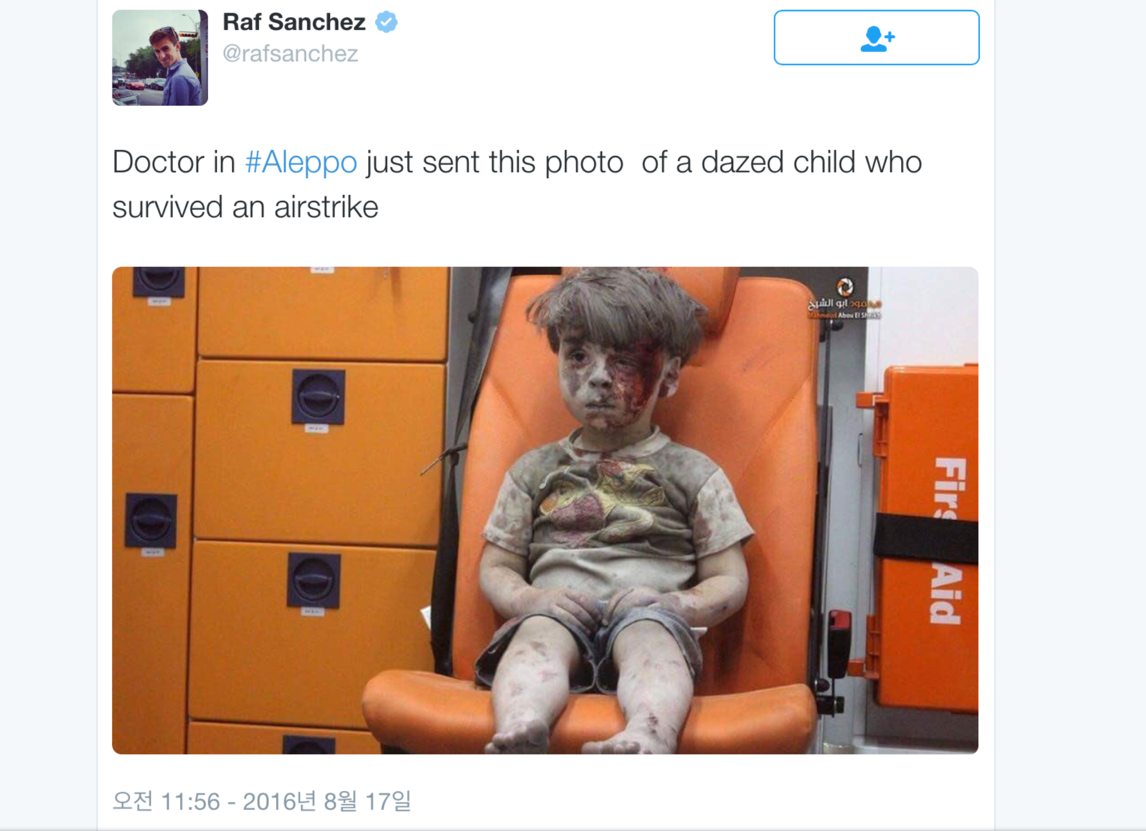This screenshot has width=1146, height=831.
Task: Click the leftmost cabinet latch in photo
Action: pyautogui.click(x=151, y=520)
